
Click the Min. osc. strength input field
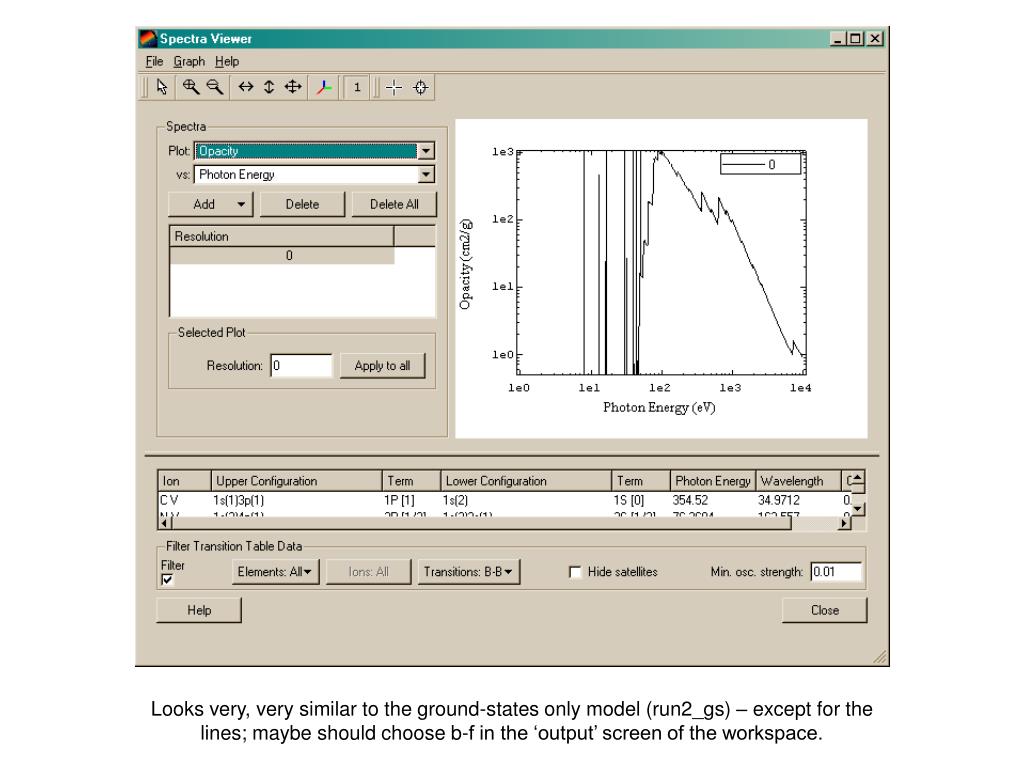point(836,572)
